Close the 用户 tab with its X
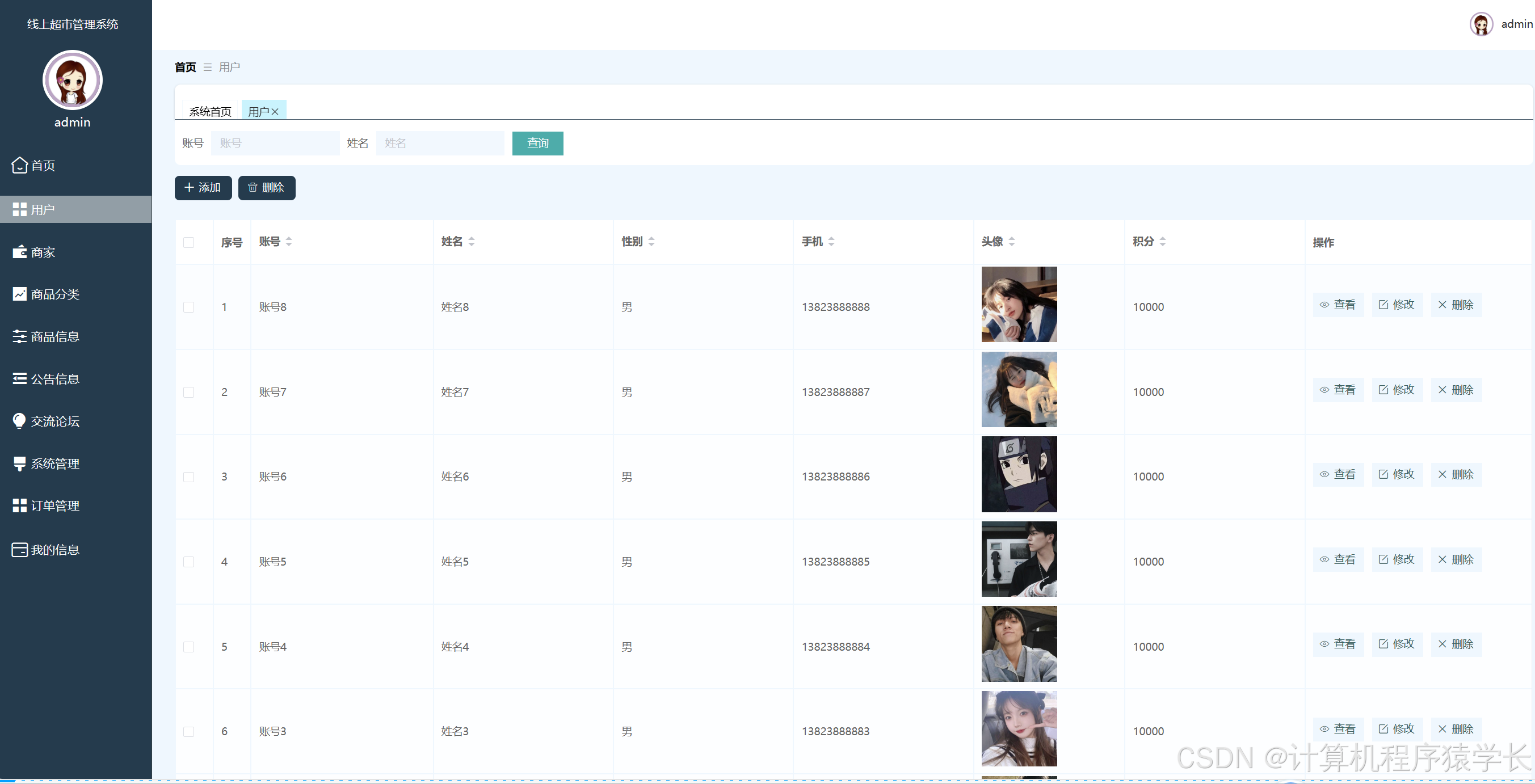The image size is (1535, 784). 275,112
